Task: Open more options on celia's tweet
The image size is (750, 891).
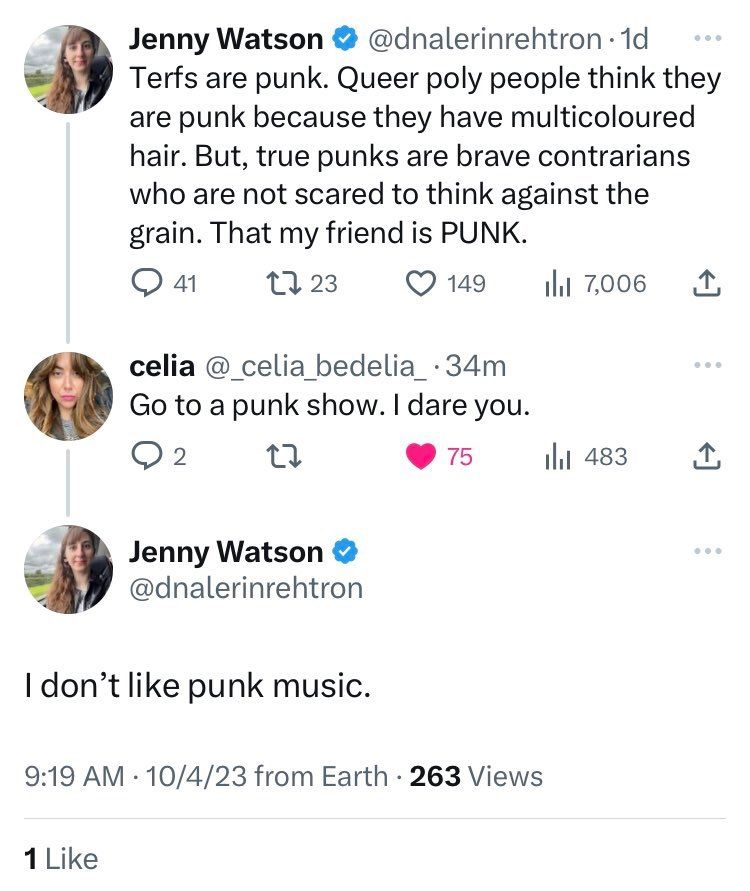Action: pos(706,367)
